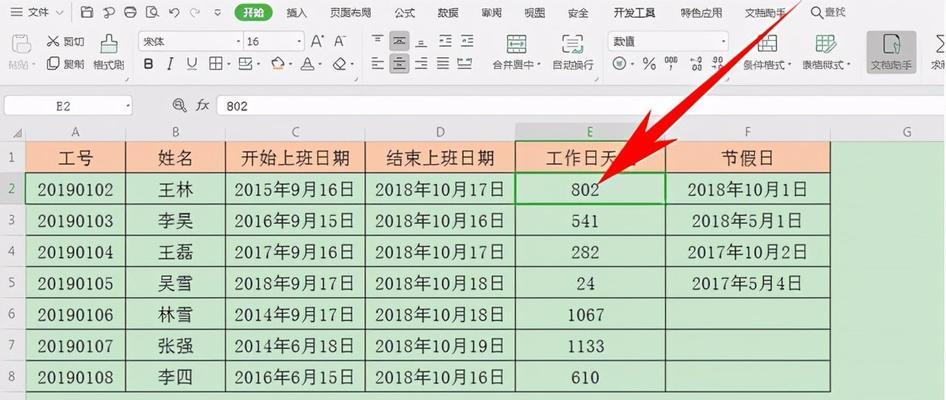The image size is (946, 400).
Task: Click the fill color bucket icon
Action: click(x=278, y=64)
